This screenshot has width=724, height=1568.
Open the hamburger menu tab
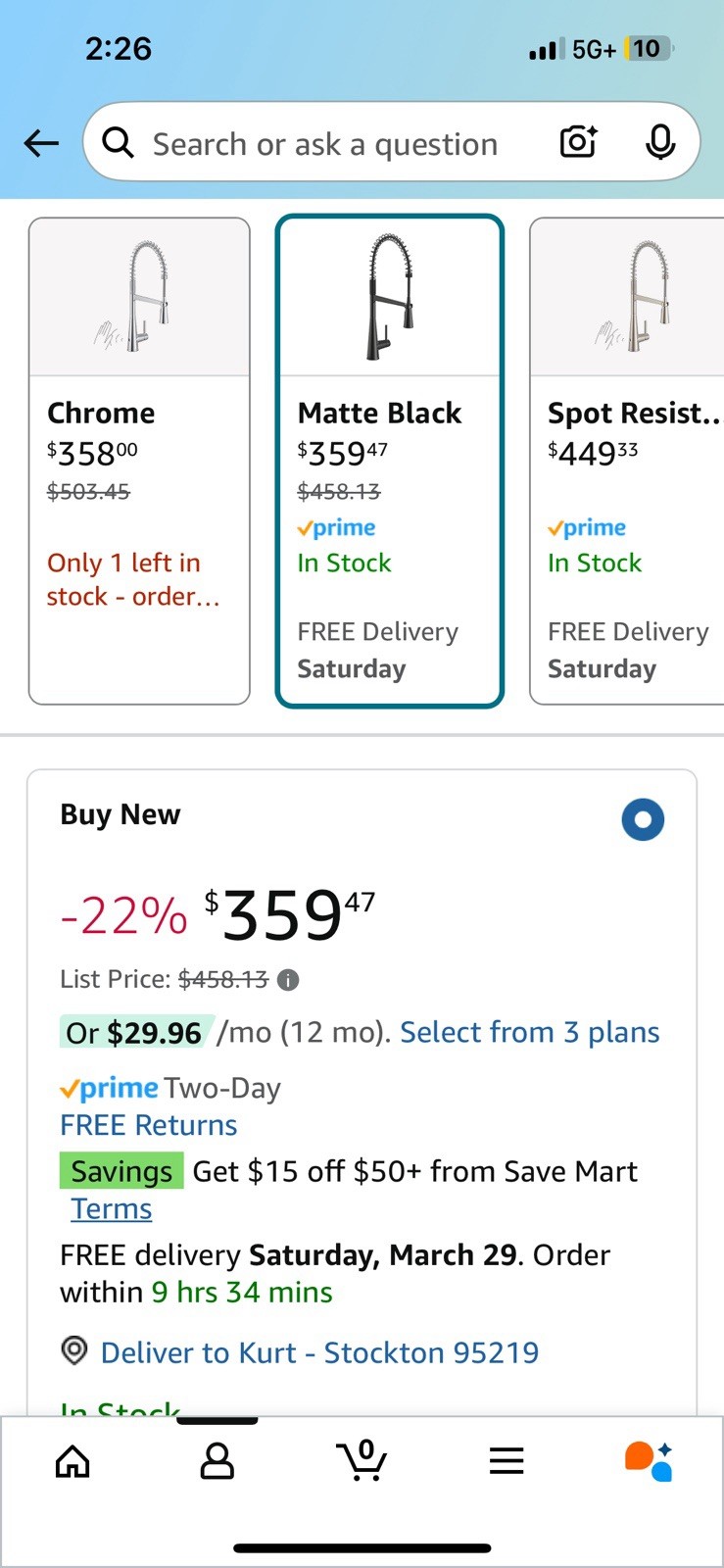pyautogui.click(x=507, y=1461)
